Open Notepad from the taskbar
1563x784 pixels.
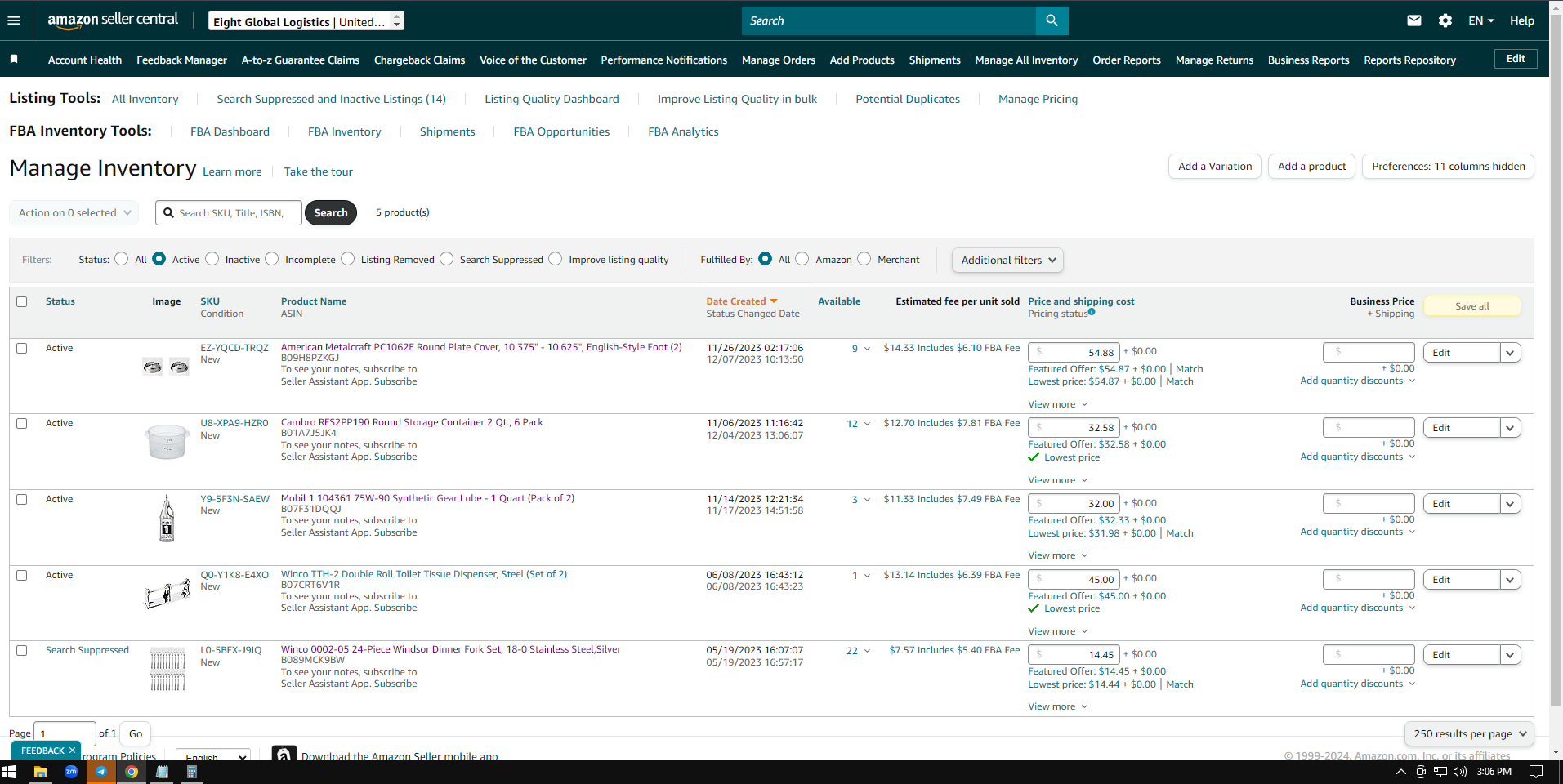point(163,772)
